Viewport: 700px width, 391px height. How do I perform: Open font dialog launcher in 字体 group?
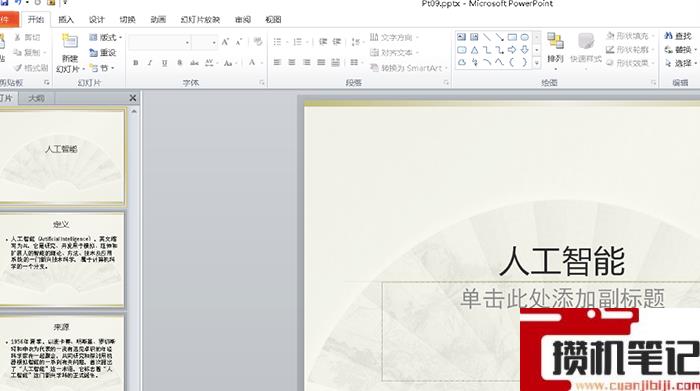pos(262,83)
